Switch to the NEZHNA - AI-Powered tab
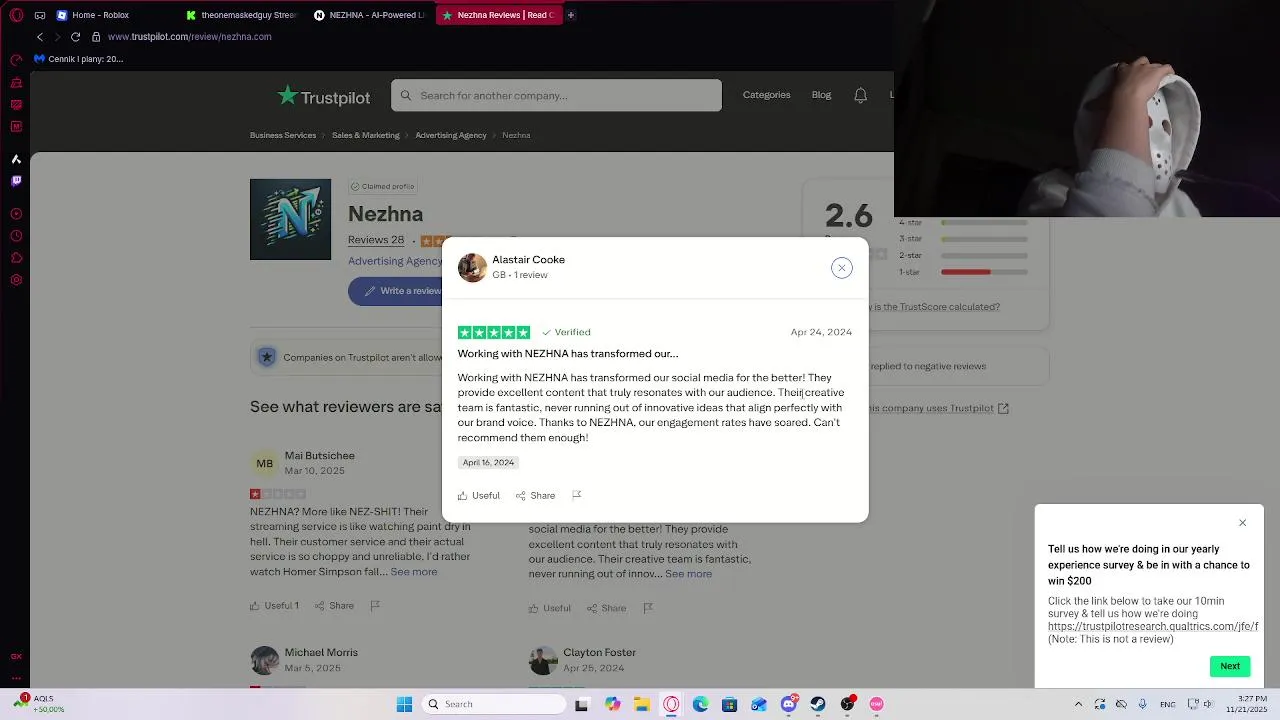The height and width of the screenshot is (720, 1280). click(x=370, y=15)
